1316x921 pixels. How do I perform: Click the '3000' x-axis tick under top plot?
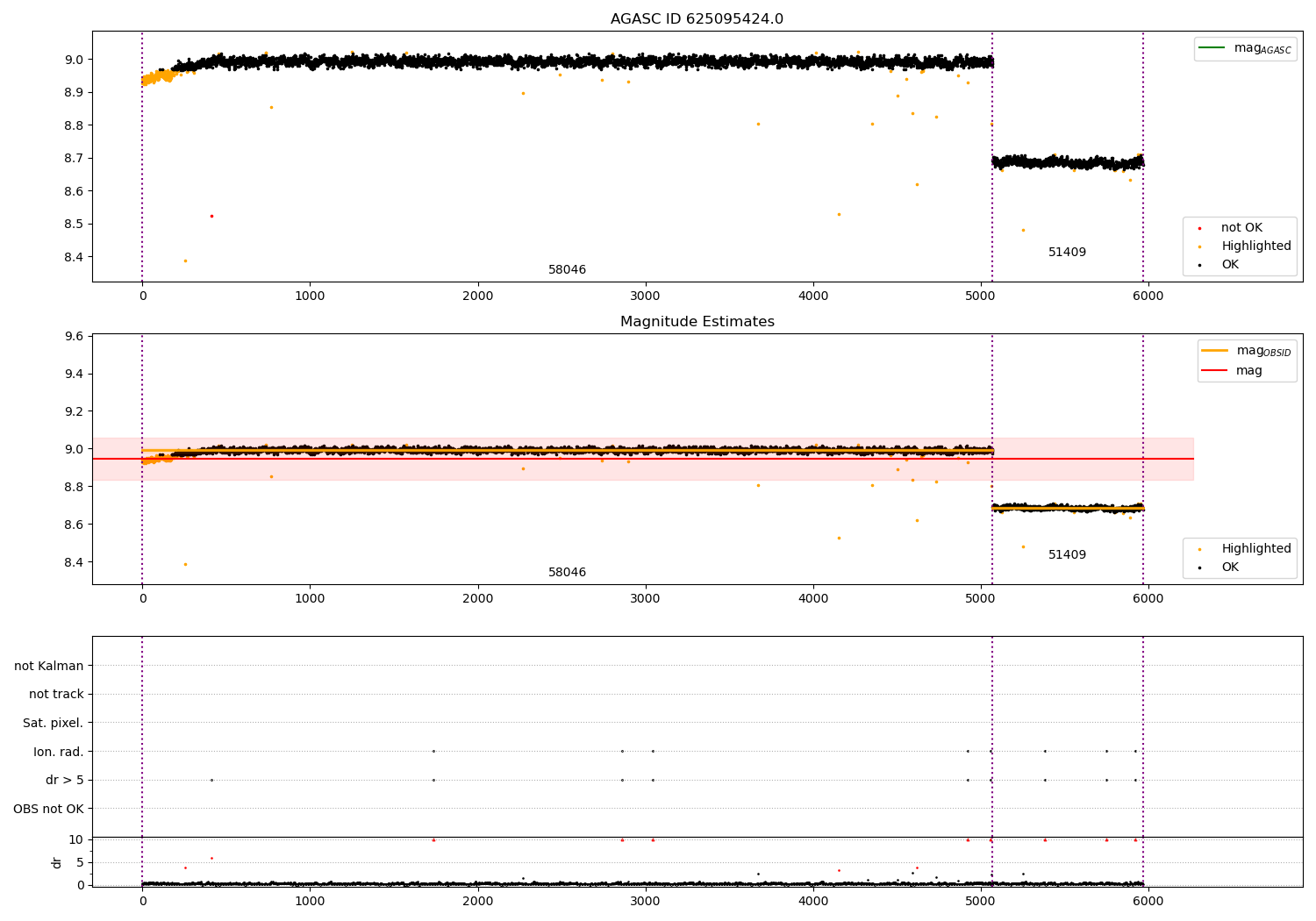(646, 296)
